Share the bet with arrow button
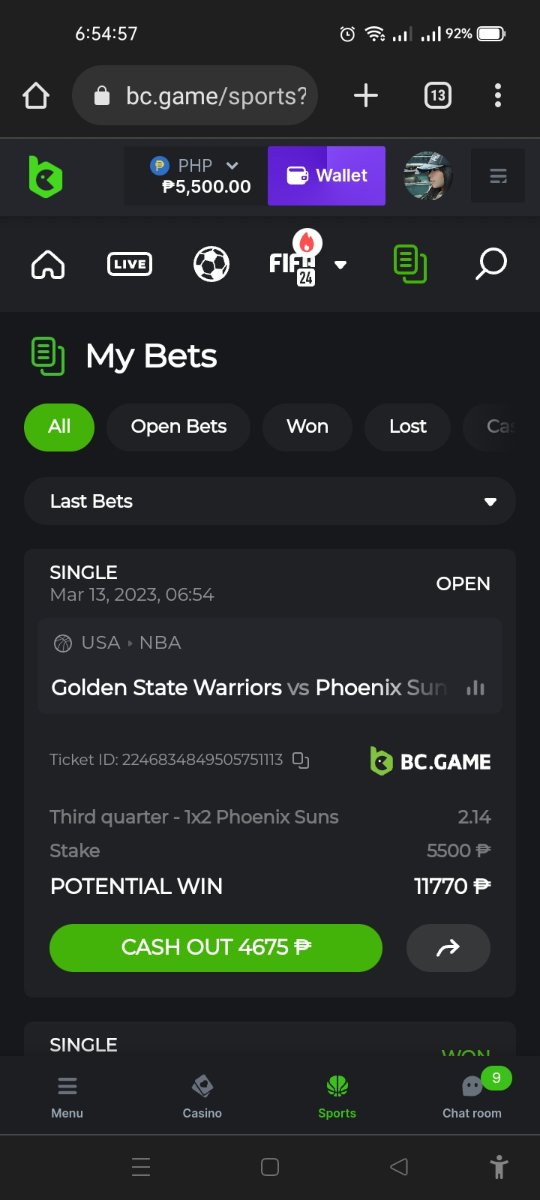The image size is (540, 1200). (x=448, y=948)
